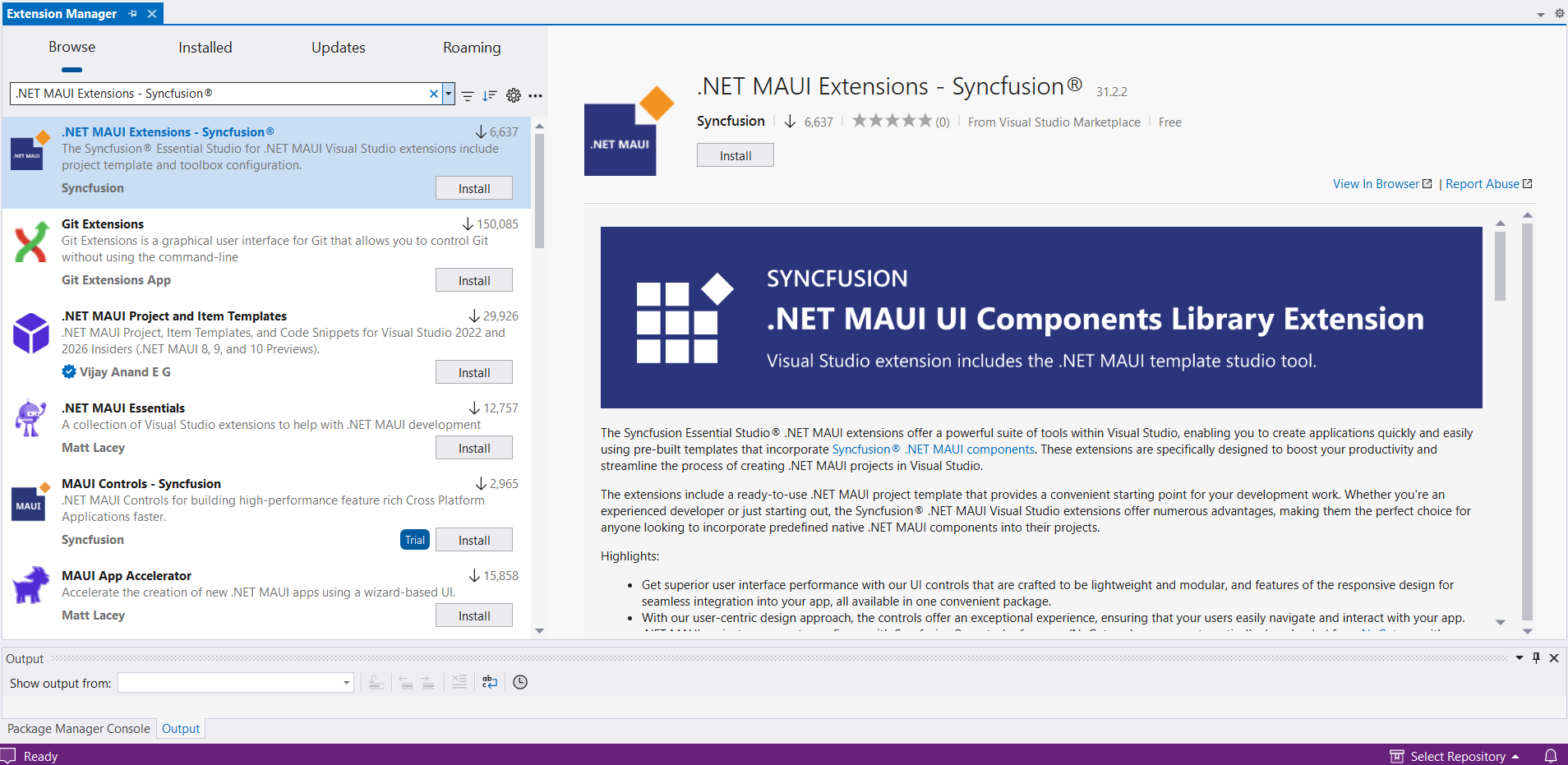Select the .NET MAUI Extensions list icon
Viewport: 1568px width, 765px height.
pyautogui.click(x=31, y=150)
